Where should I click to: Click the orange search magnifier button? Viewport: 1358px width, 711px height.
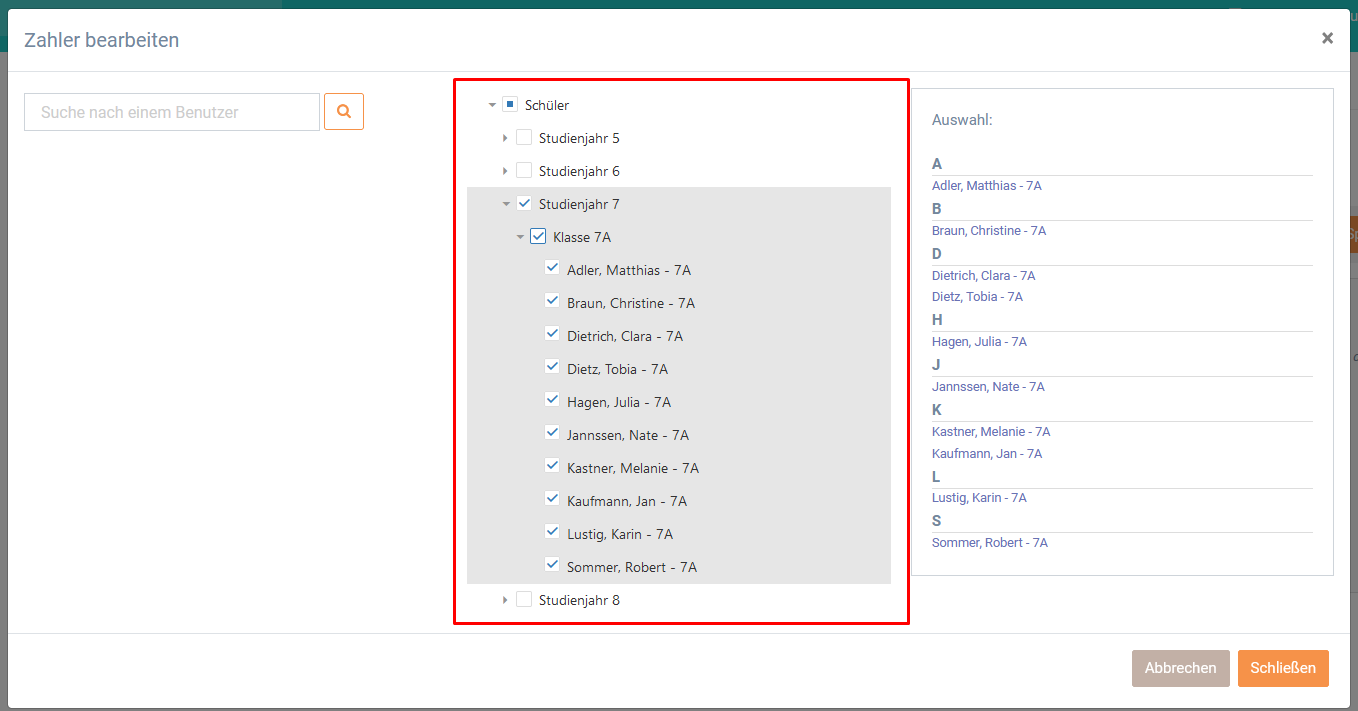(344, 112)
